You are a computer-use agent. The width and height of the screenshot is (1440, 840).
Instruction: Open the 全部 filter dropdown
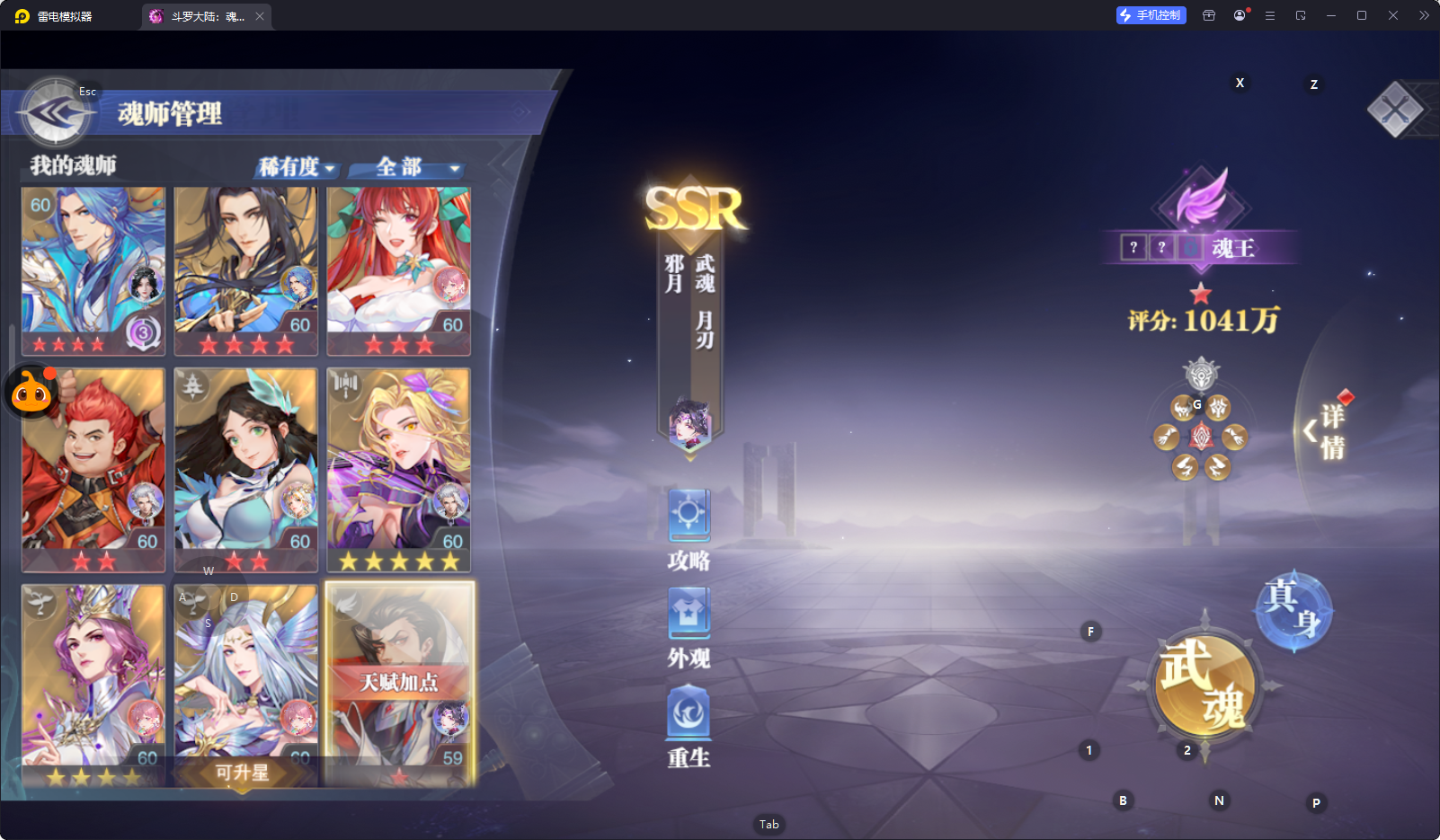tap(409, 167)
